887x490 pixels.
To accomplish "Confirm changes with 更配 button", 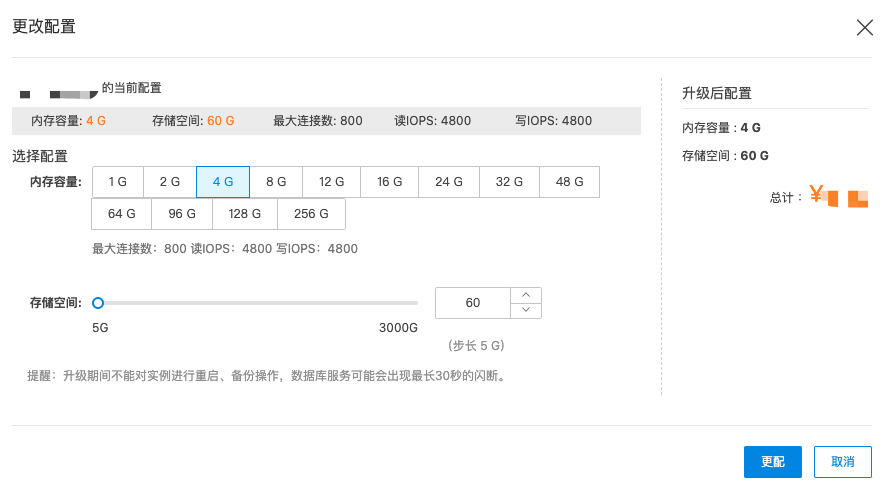I will pyautogui.click(x=773, y=462).
